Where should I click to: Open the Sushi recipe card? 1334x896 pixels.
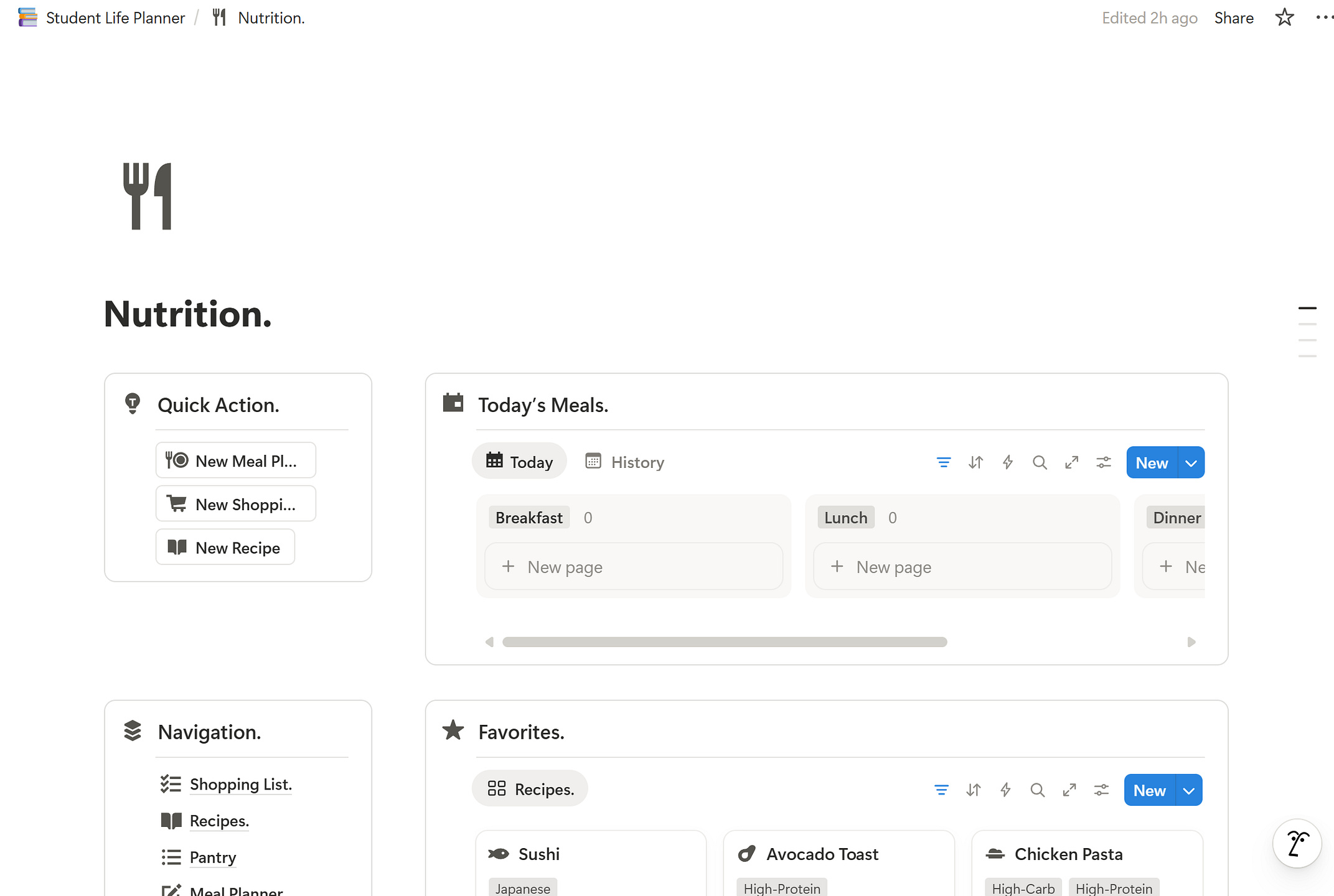(591, 864)
